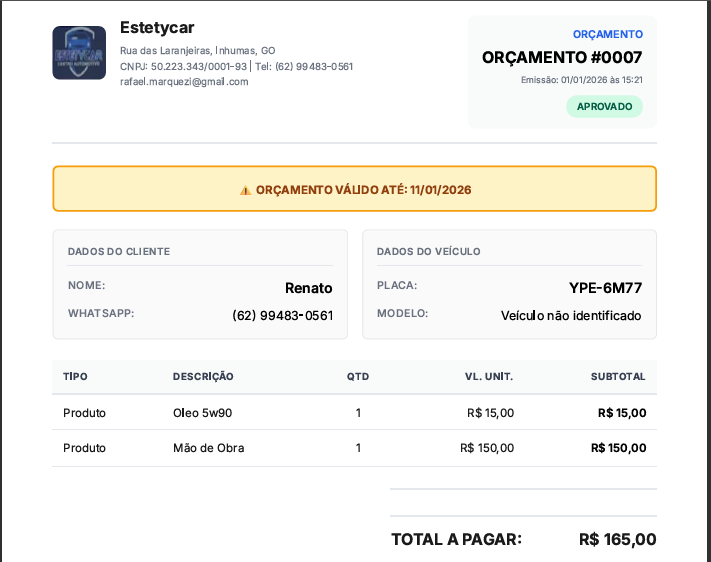Click the bold subtotal R$ 150,00

point(618,448)
